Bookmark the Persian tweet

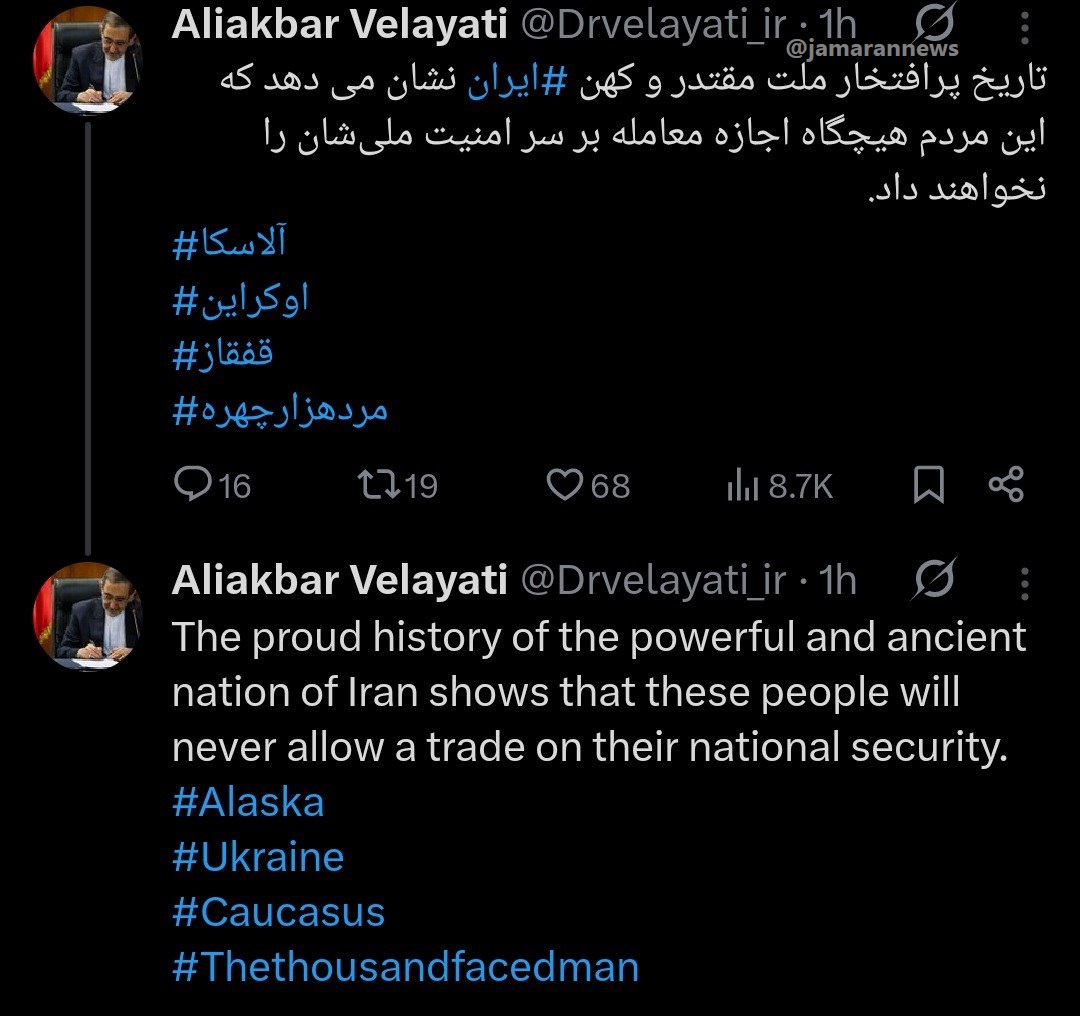(x=929, y=486)
